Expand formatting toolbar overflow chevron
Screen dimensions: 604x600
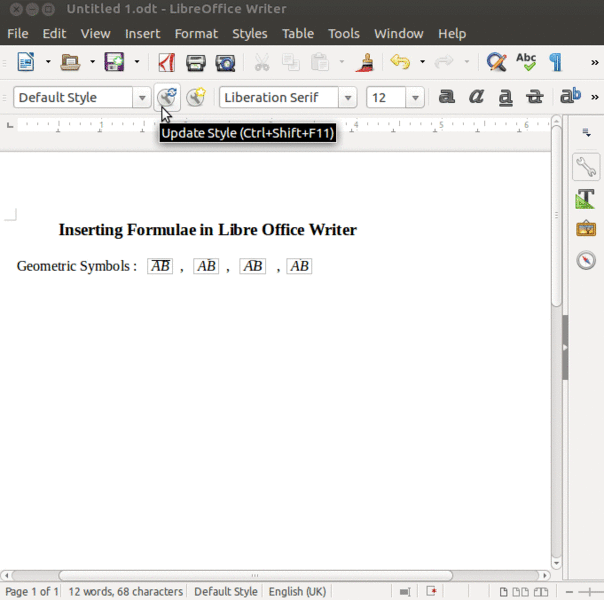point(595,97)
